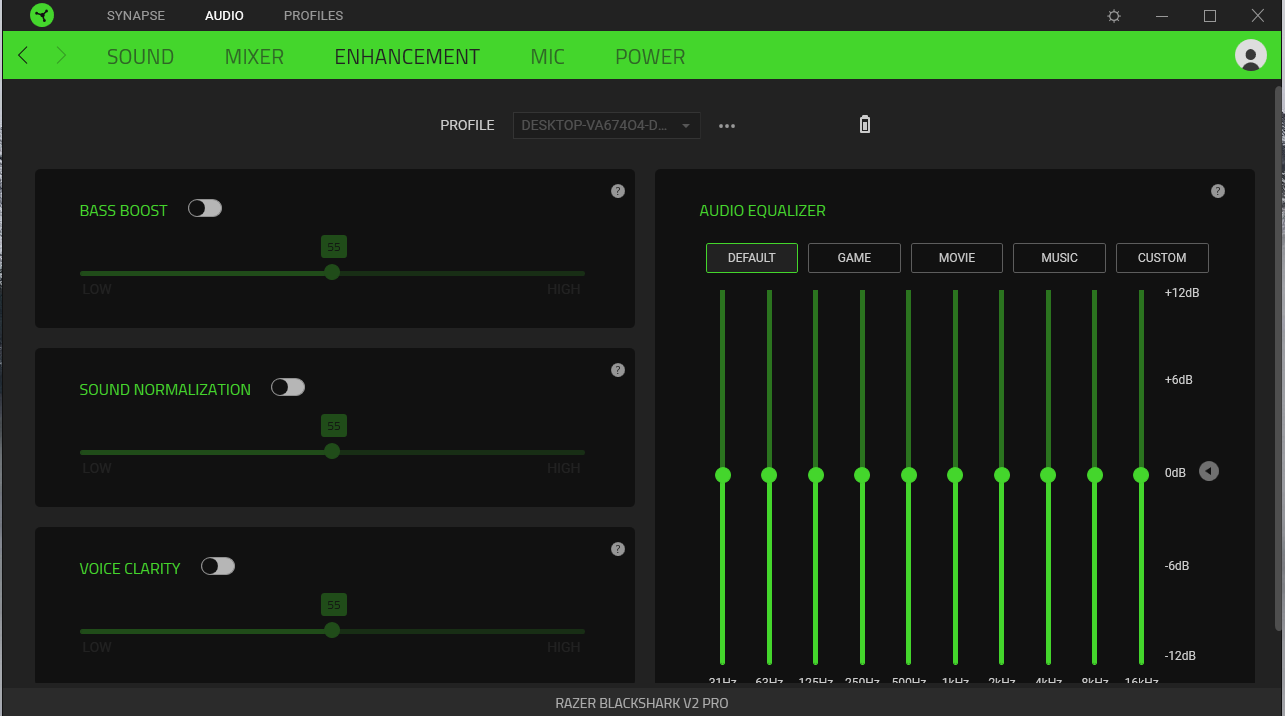Click the Razer Blackshark V2 Pro device label
The width and height of the screenshot is (1285, 716).
[x=642, y=703]
